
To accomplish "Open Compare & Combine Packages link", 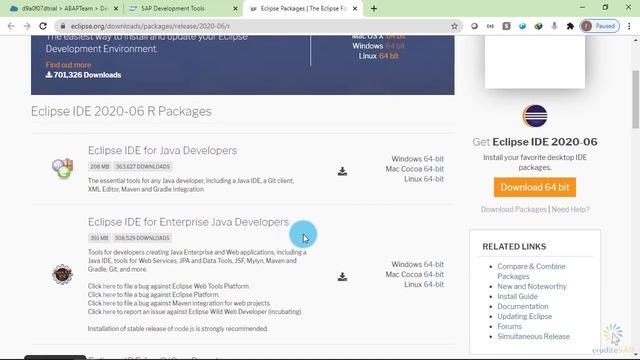I will point(531,271).
